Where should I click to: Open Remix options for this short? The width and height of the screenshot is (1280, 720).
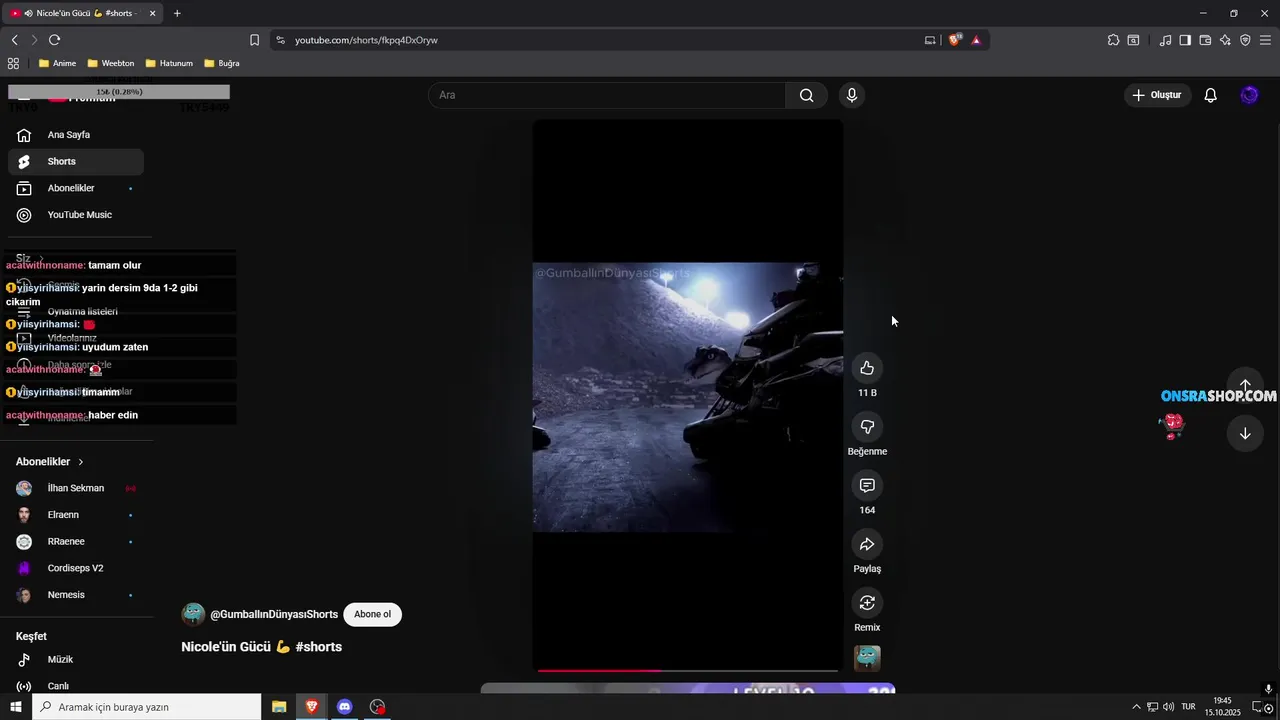coord(867,603)
